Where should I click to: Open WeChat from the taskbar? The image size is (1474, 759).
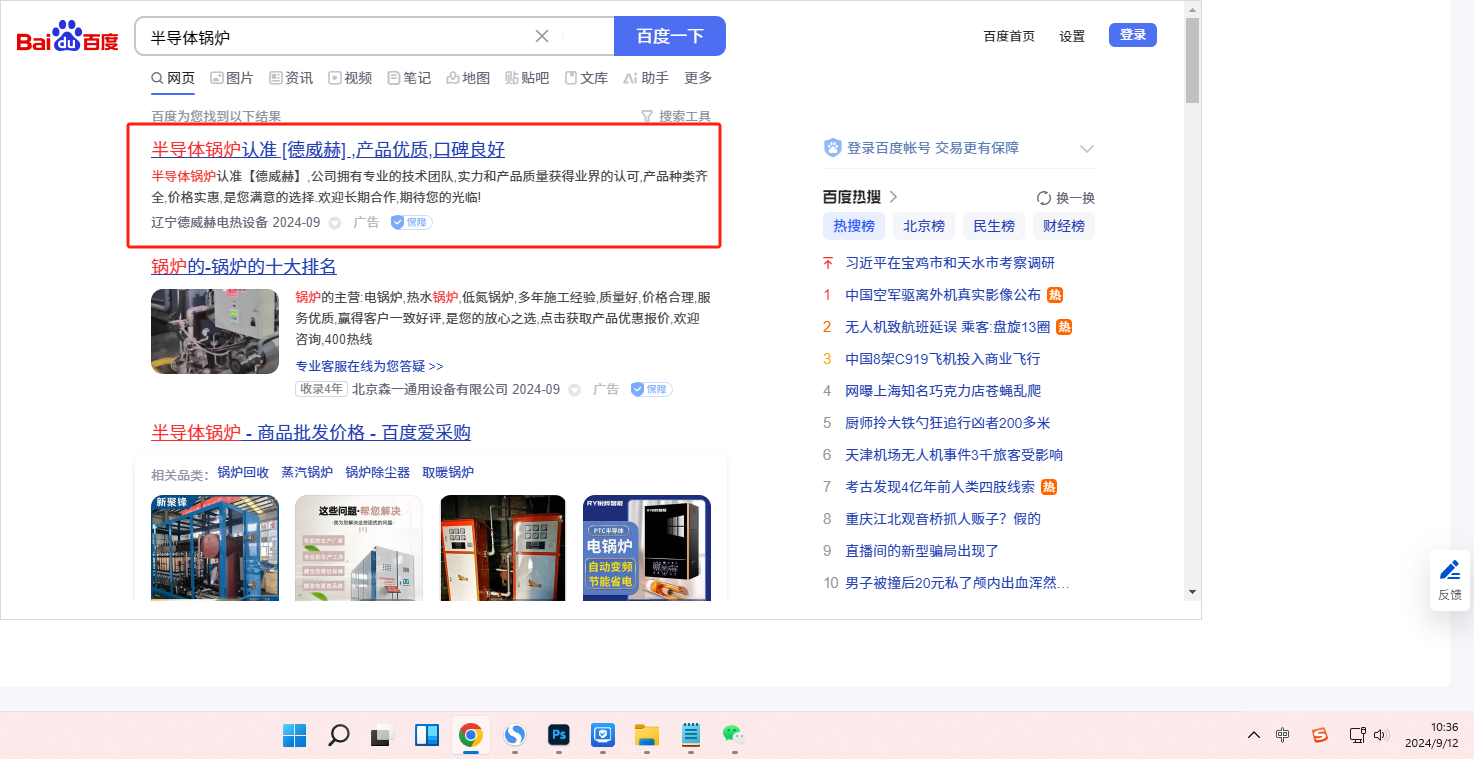734,736
